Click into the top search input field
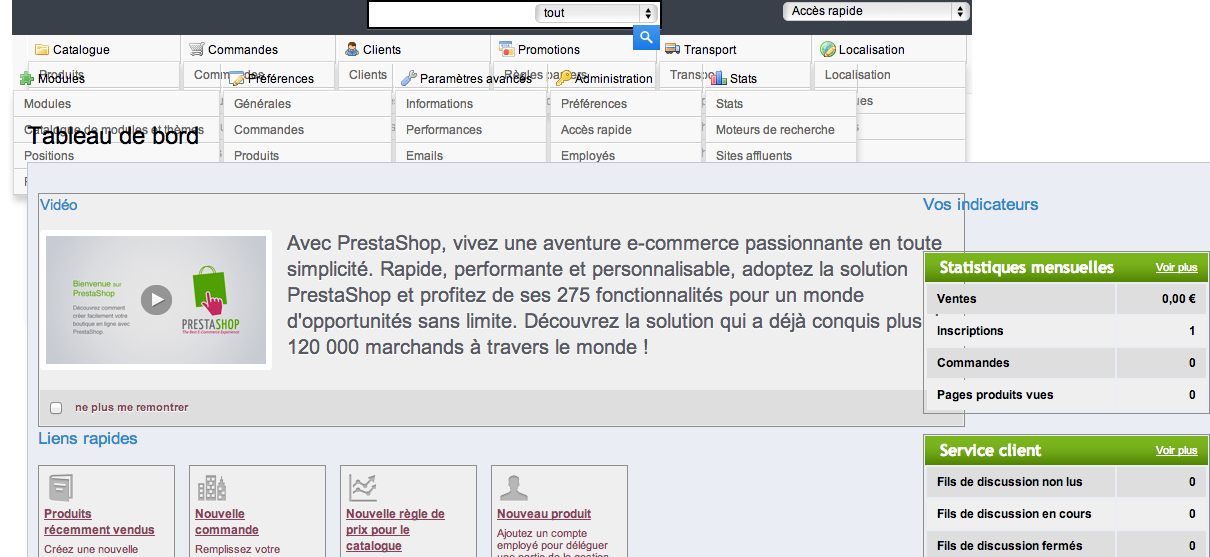This screenshot has height=557, width=1210. coord(451,13)
